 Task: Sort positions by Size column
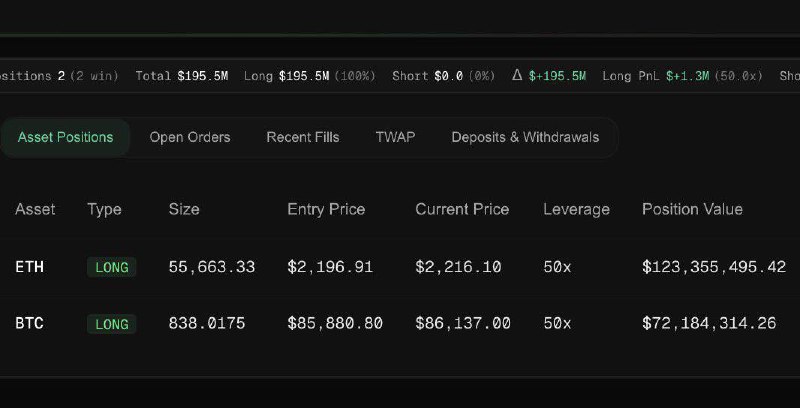[184, 209]
